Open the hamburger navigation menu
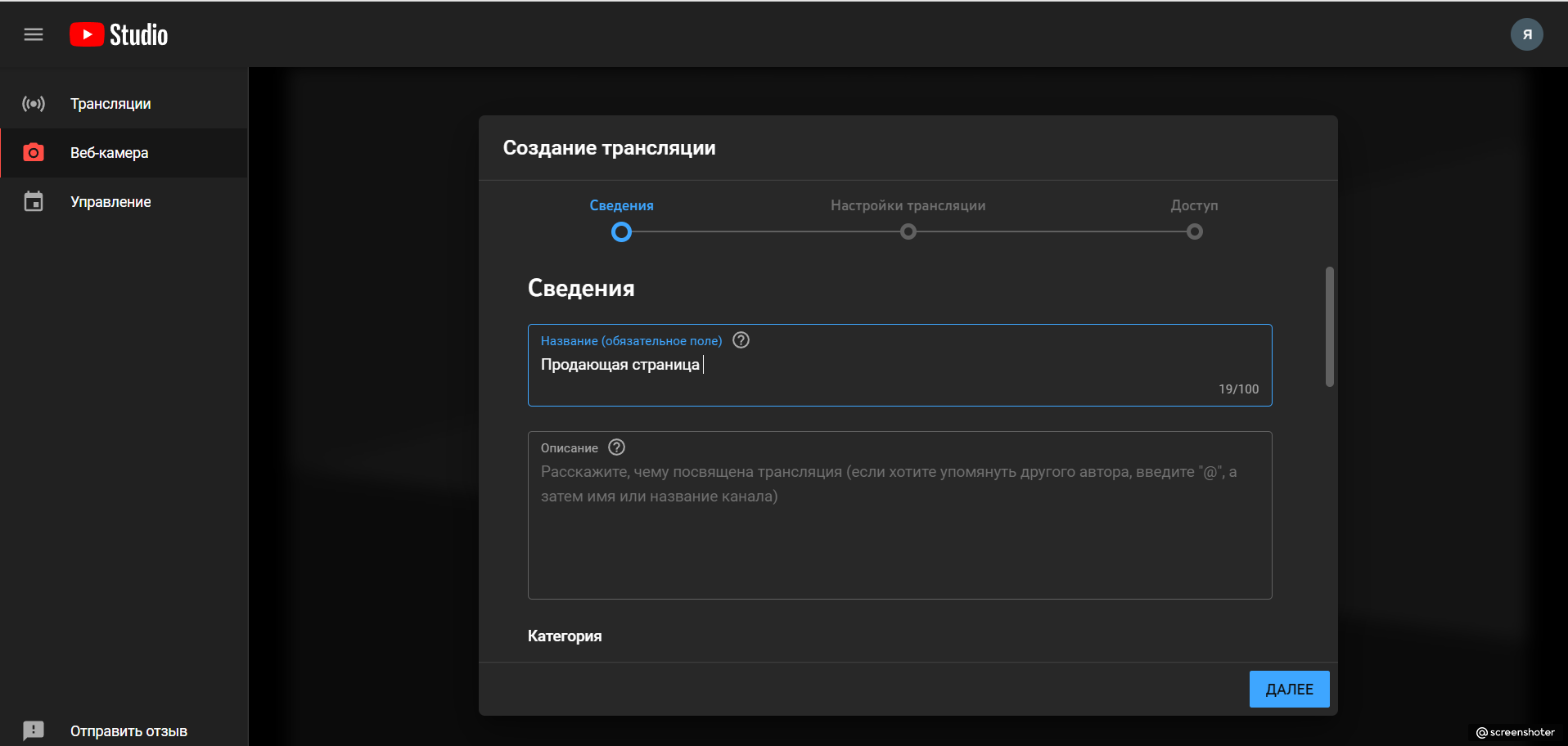 (34, 34)
